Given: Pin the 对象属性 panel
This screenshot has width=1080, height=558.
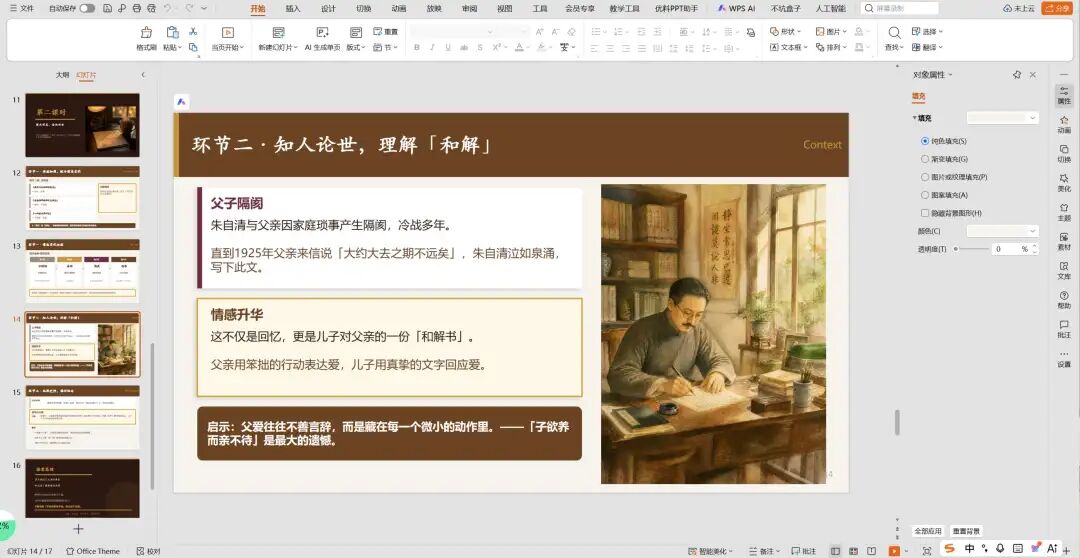Looking at the screenshot, I should click(1017, 74).
